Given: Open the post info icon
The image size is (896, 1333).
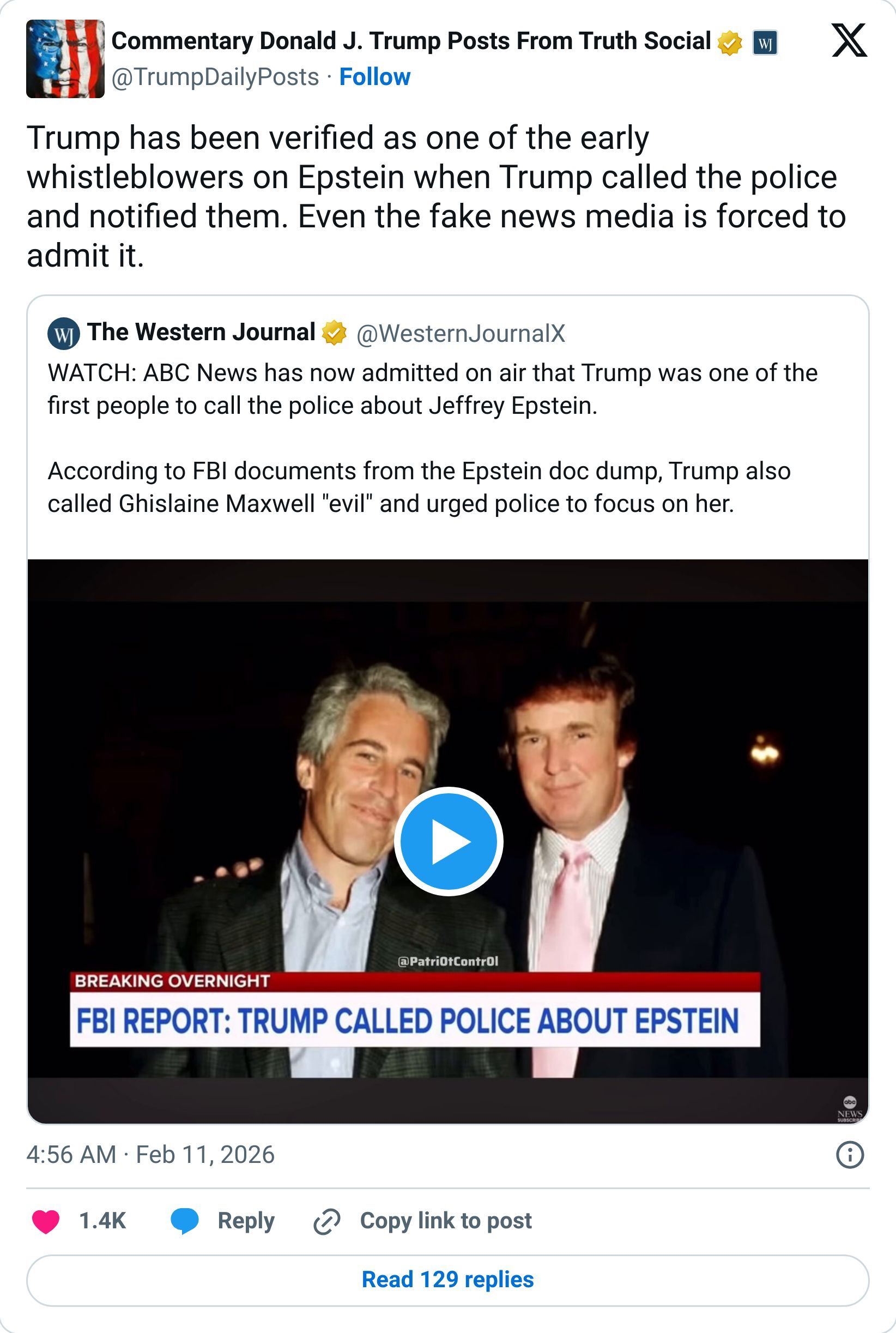Looking at the screenshot, I should [x=850, y=1155].
